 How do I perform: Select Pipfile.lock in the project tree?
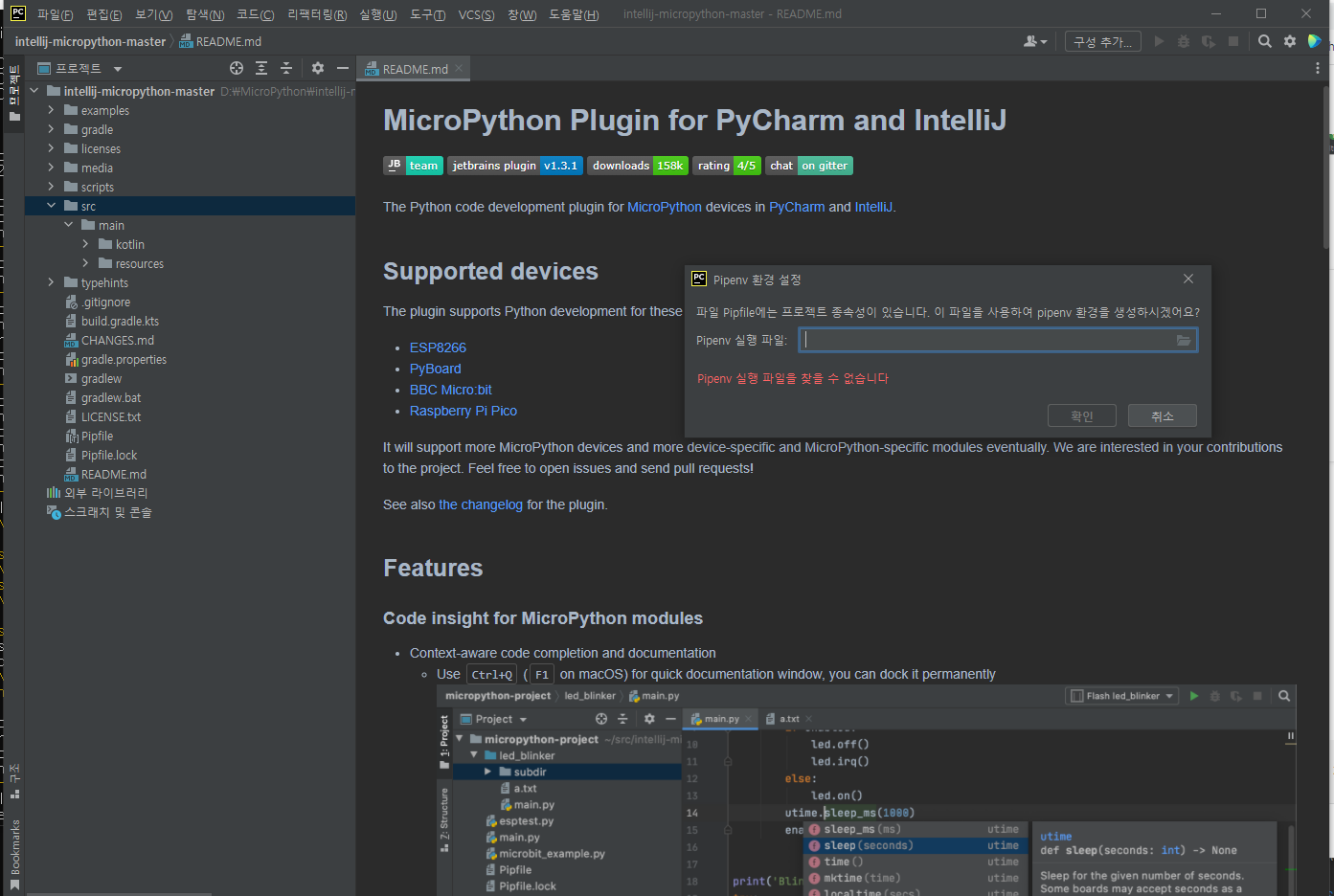[109, 455]
